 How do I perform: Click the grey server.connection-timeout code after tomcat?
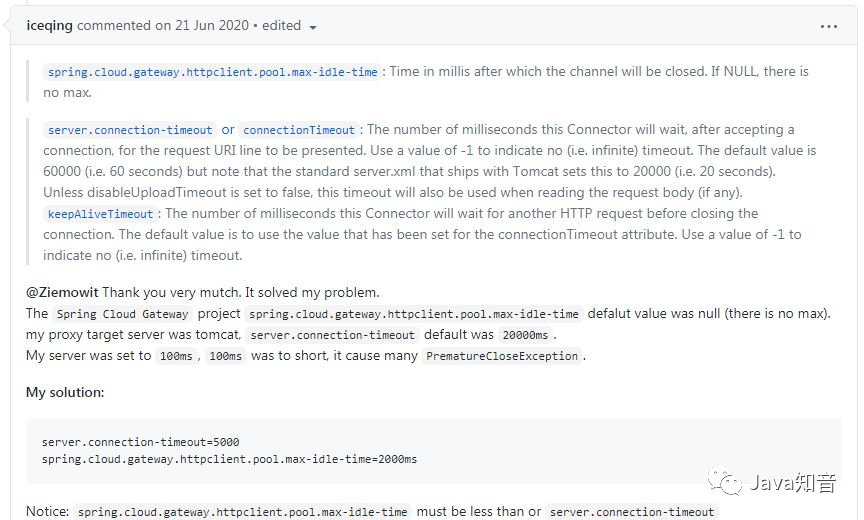332,335
